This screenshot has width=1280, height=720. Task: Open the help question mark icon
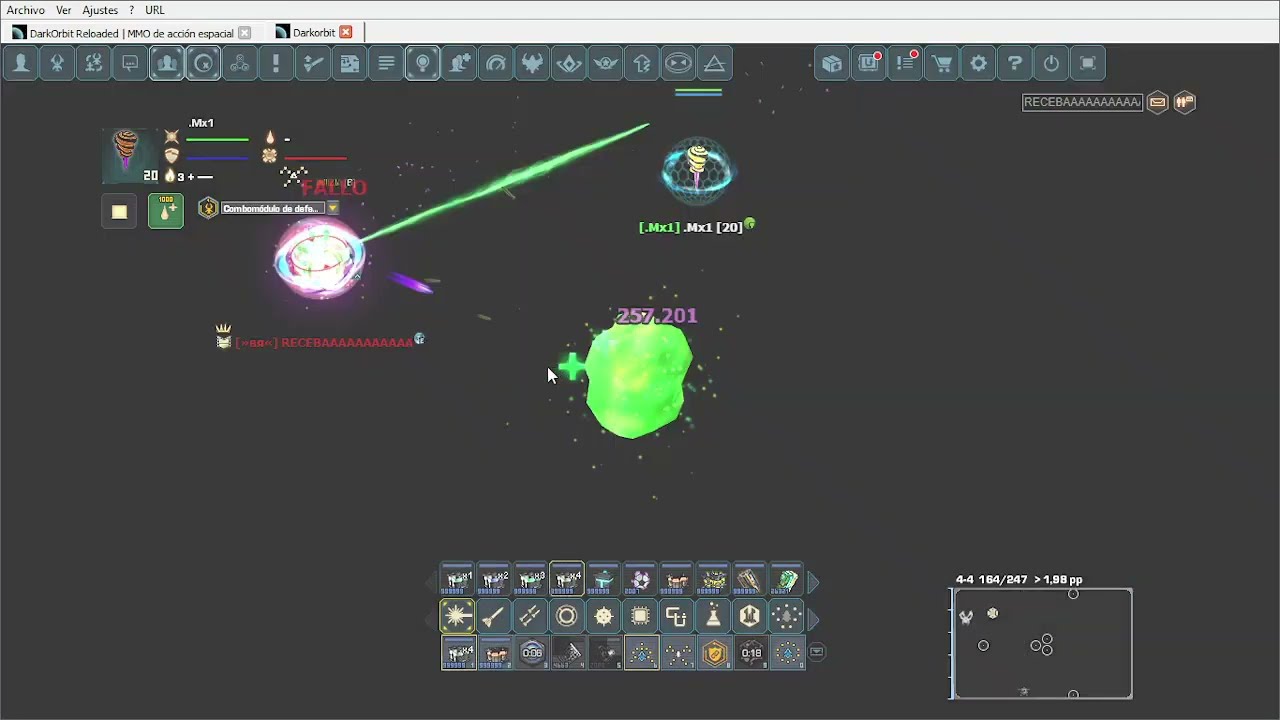(1015, 63)
